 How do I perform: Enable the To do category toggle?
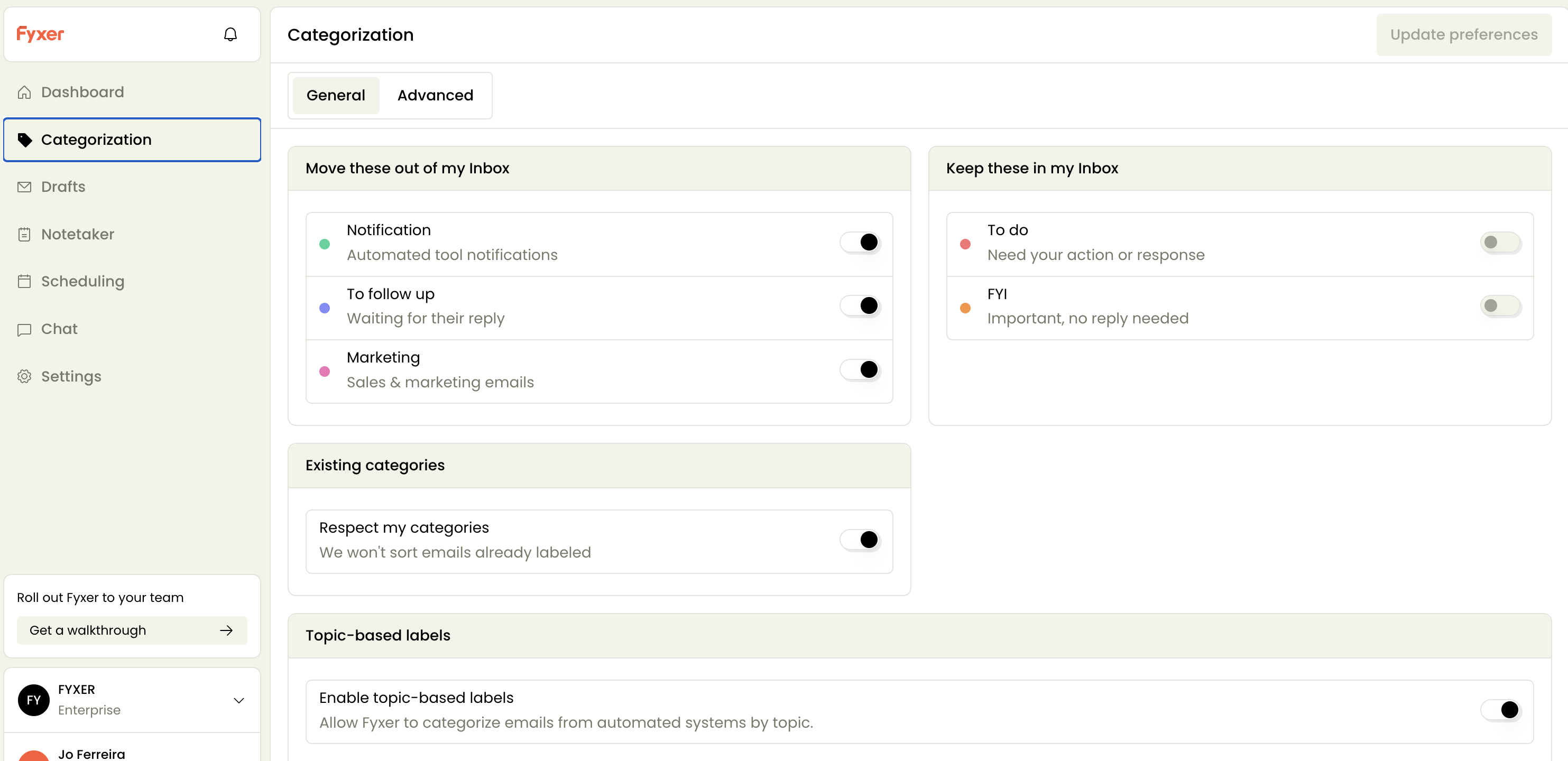click(x=1500, y=242)
